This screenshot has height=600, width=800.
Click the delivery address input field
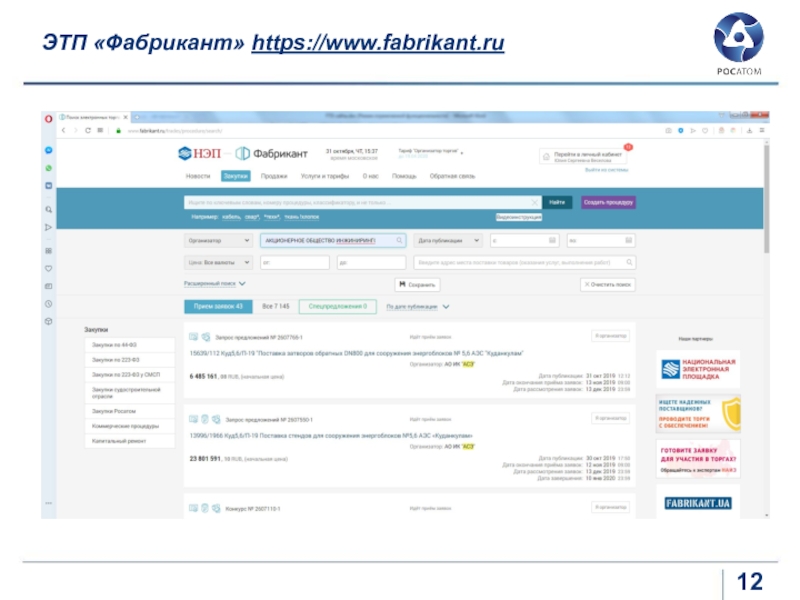coord(524,262)
